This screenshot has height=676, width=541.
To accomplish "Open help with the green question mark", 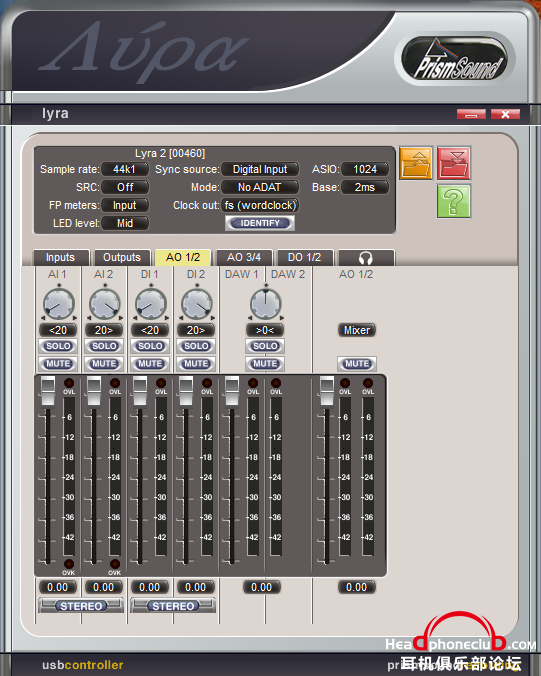I will coord(453,201).
